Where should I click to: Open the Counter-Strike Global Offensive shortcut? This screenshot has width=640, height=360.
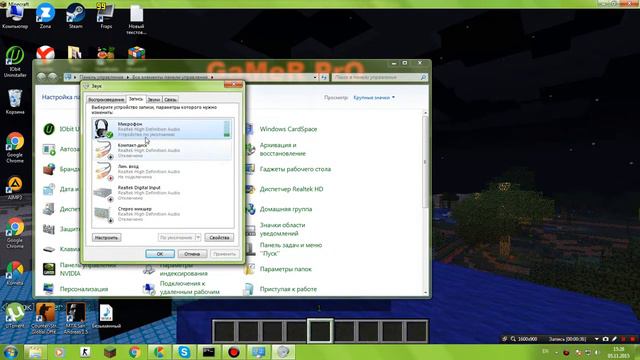(x=44, y=319)
